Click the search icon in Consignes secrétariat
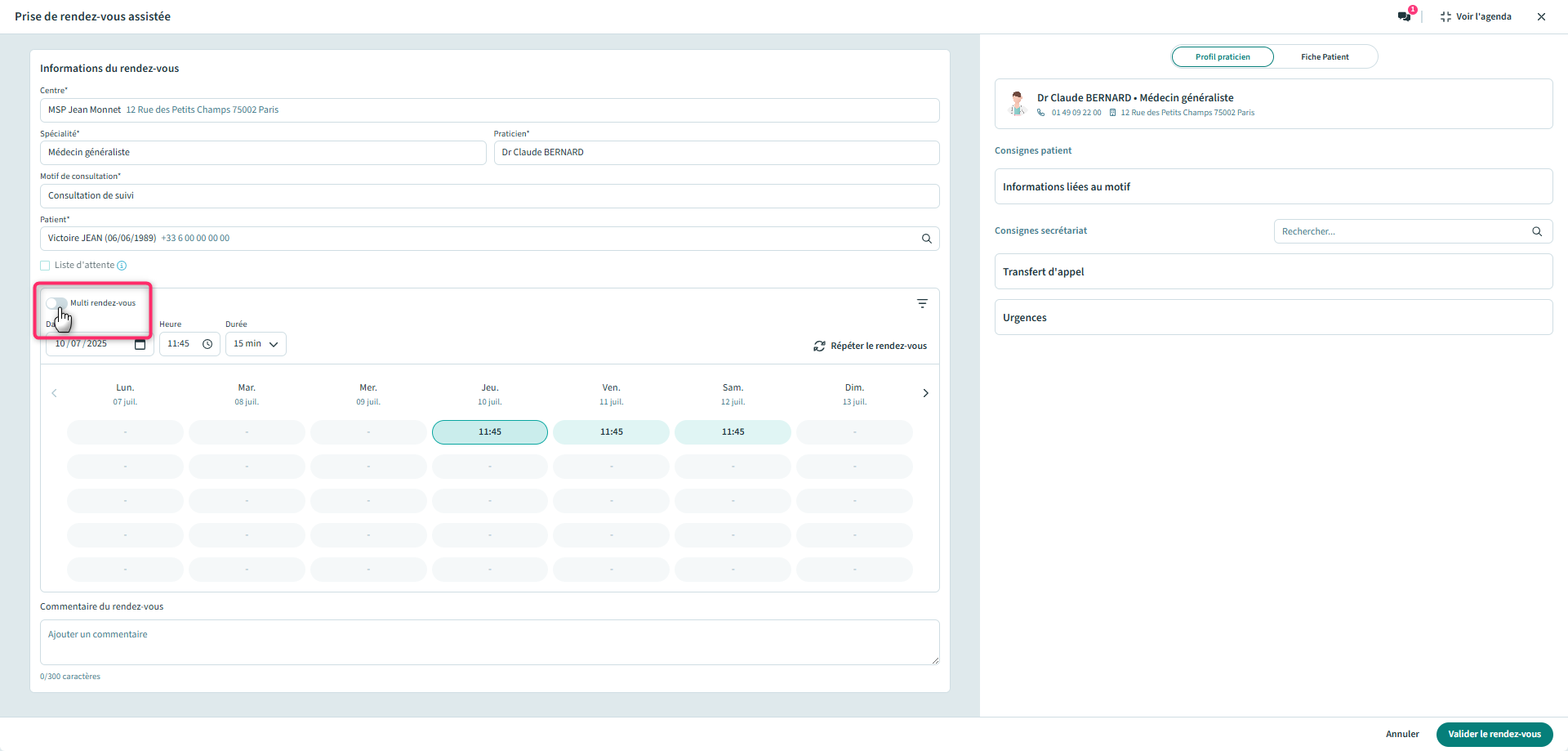Image resolution: width=1568 pixels, height=751 pixels. (1536, 231)
